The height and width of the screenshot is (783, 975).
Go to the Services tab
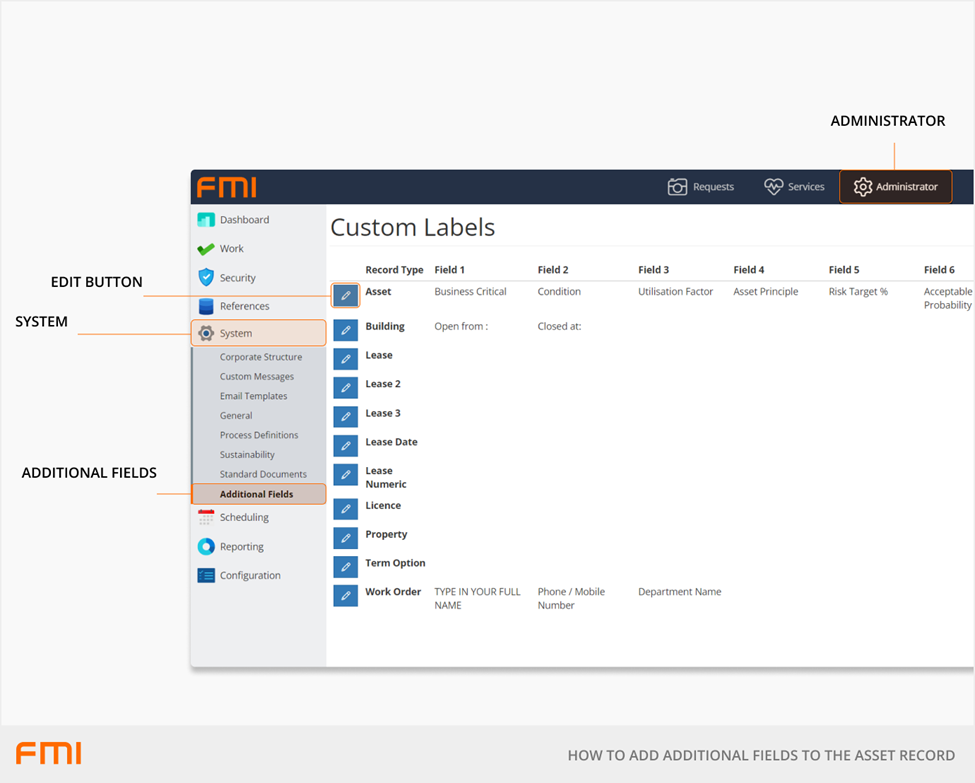tap(794, 187)
